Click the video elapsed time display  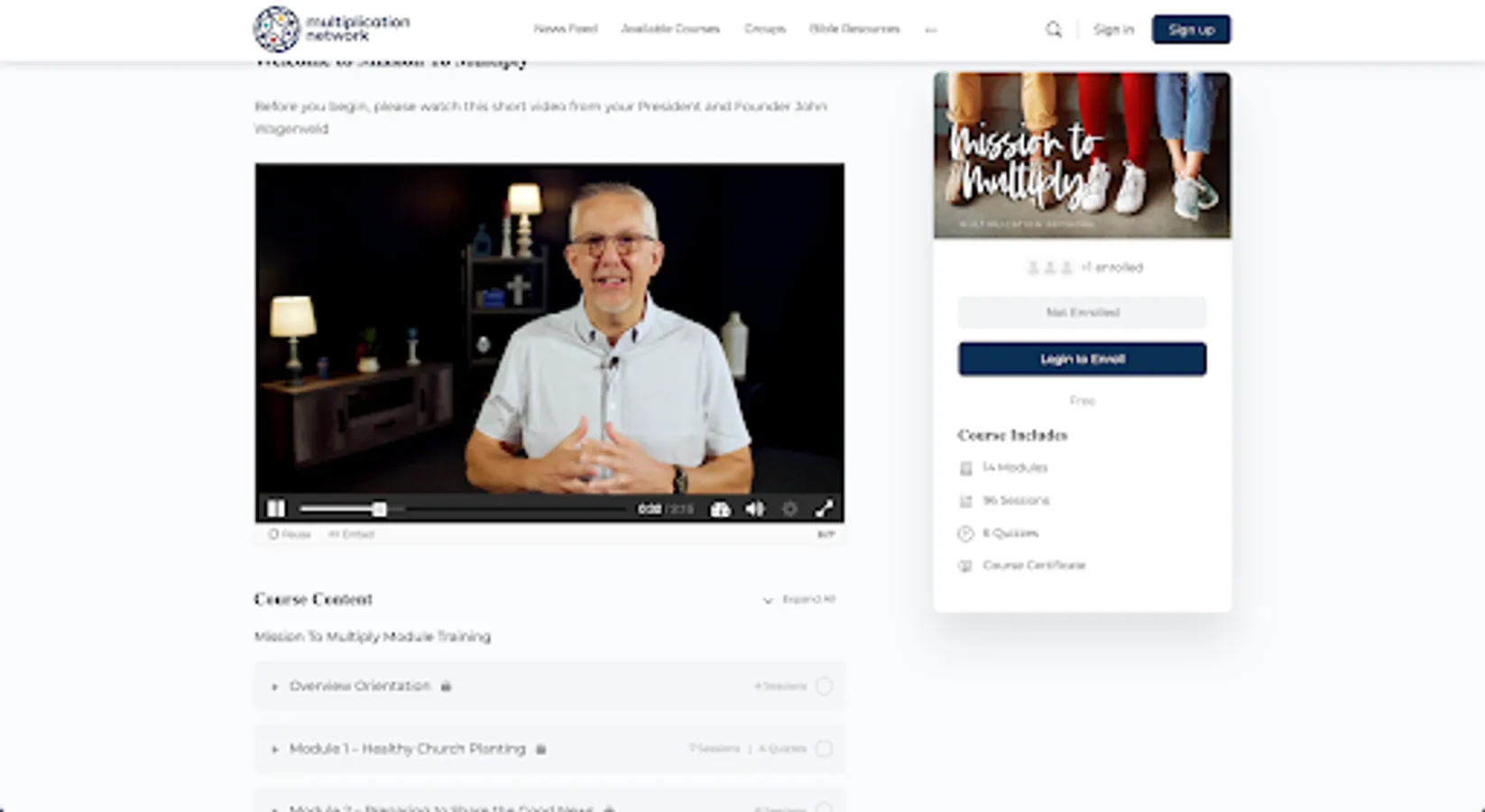pos(650,510)
